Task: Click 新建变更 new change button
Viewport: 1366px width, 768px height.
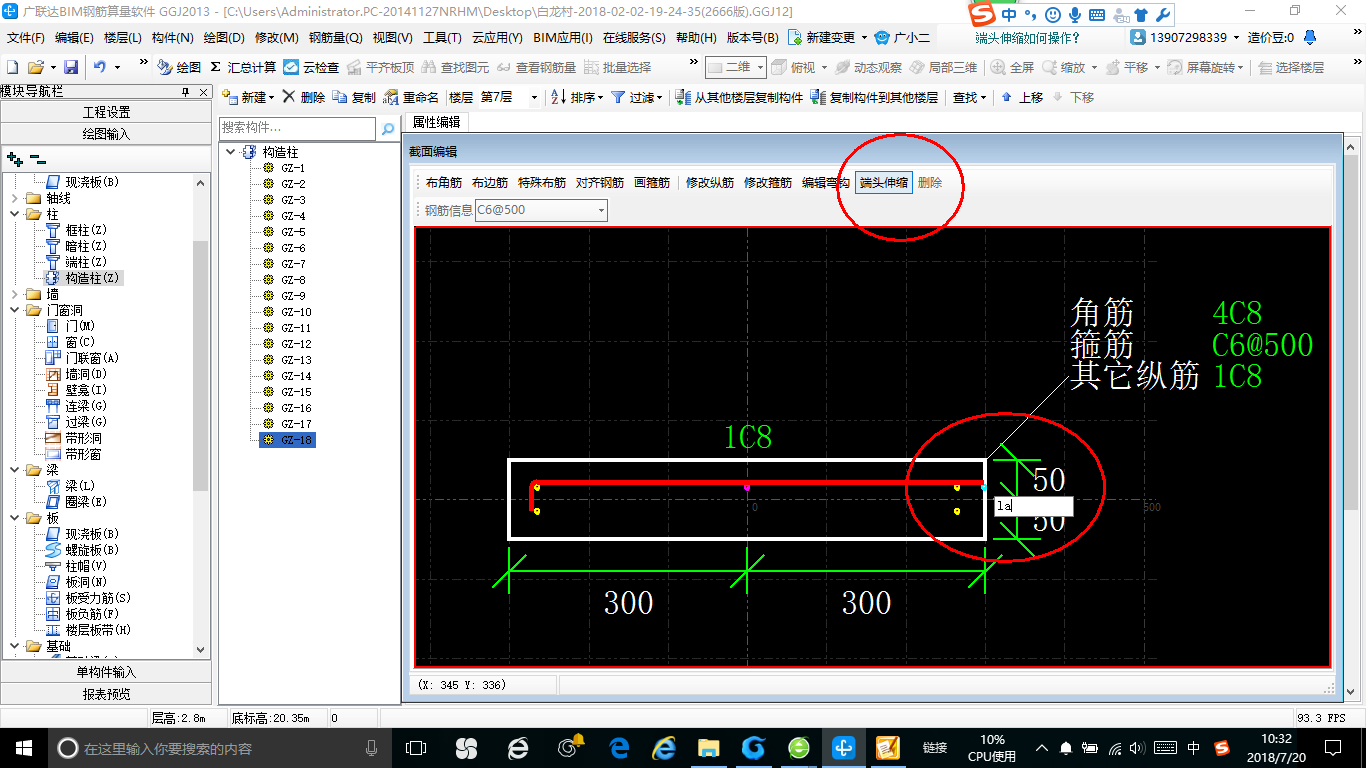Action: pos(828,38)
